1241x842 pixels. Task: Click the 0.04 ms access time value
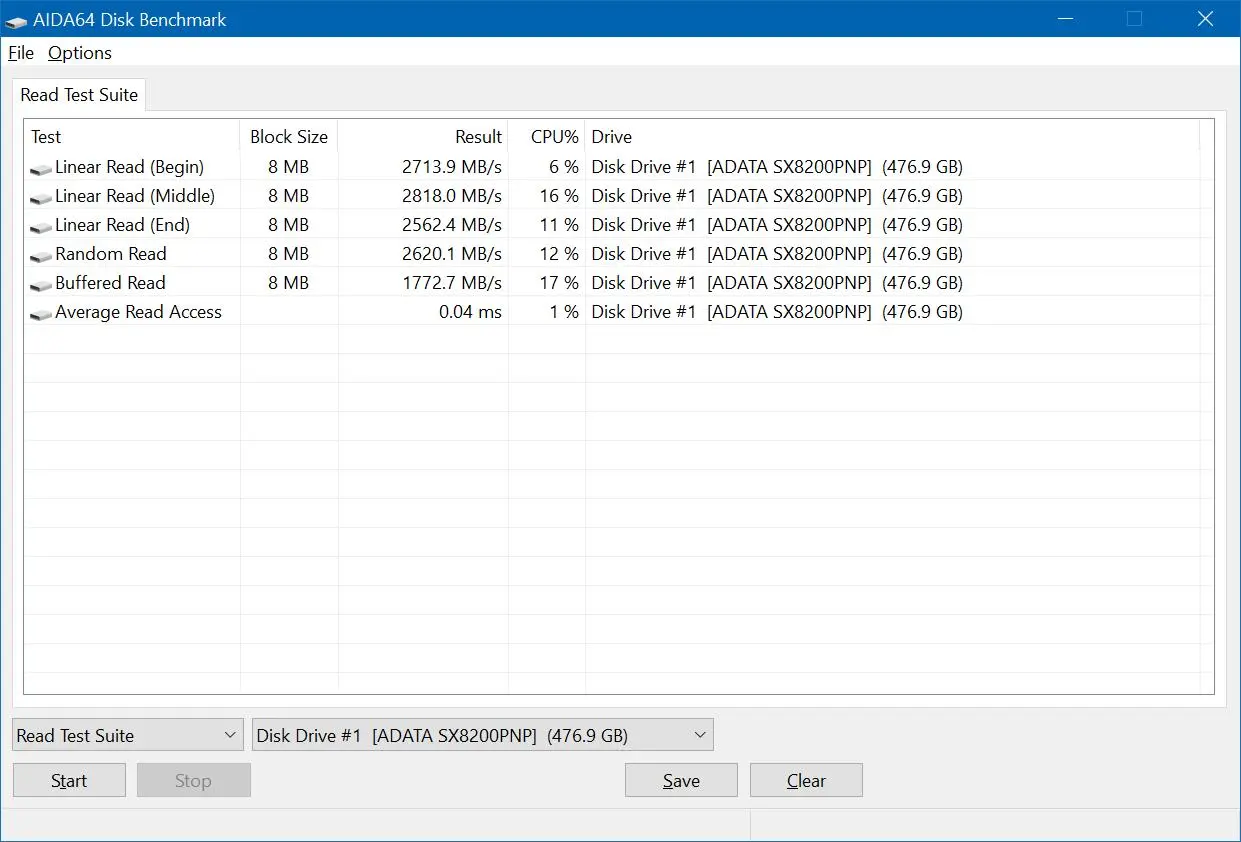(x=470, y=312)
